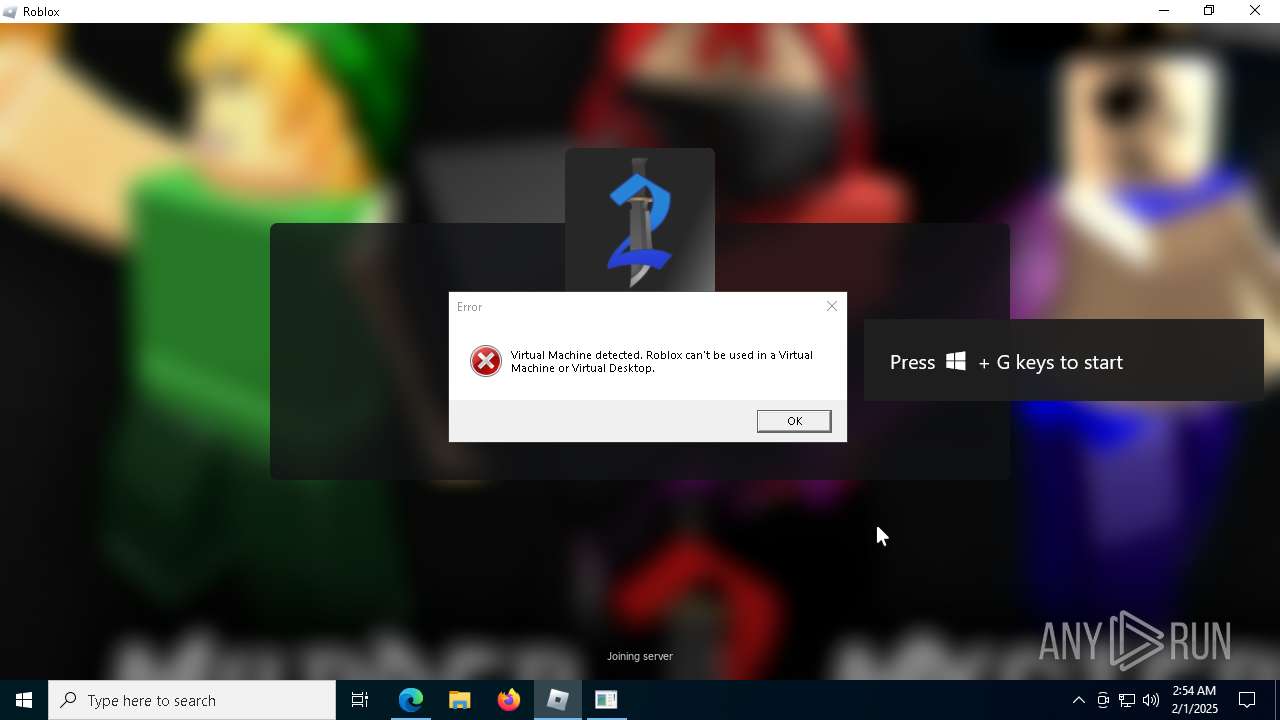Open the notification center

(1247, 700)
